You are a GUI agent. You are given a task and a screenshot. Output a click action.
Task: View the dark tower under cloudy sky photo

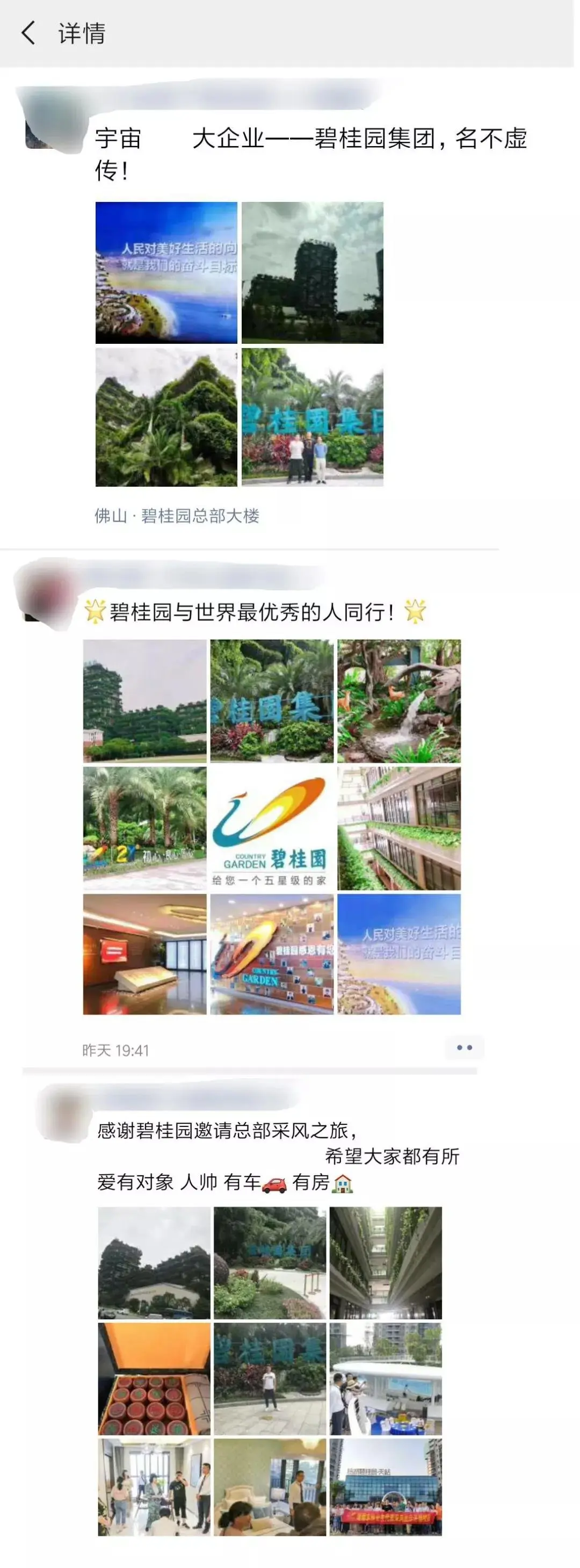click(x=312, y=273)
